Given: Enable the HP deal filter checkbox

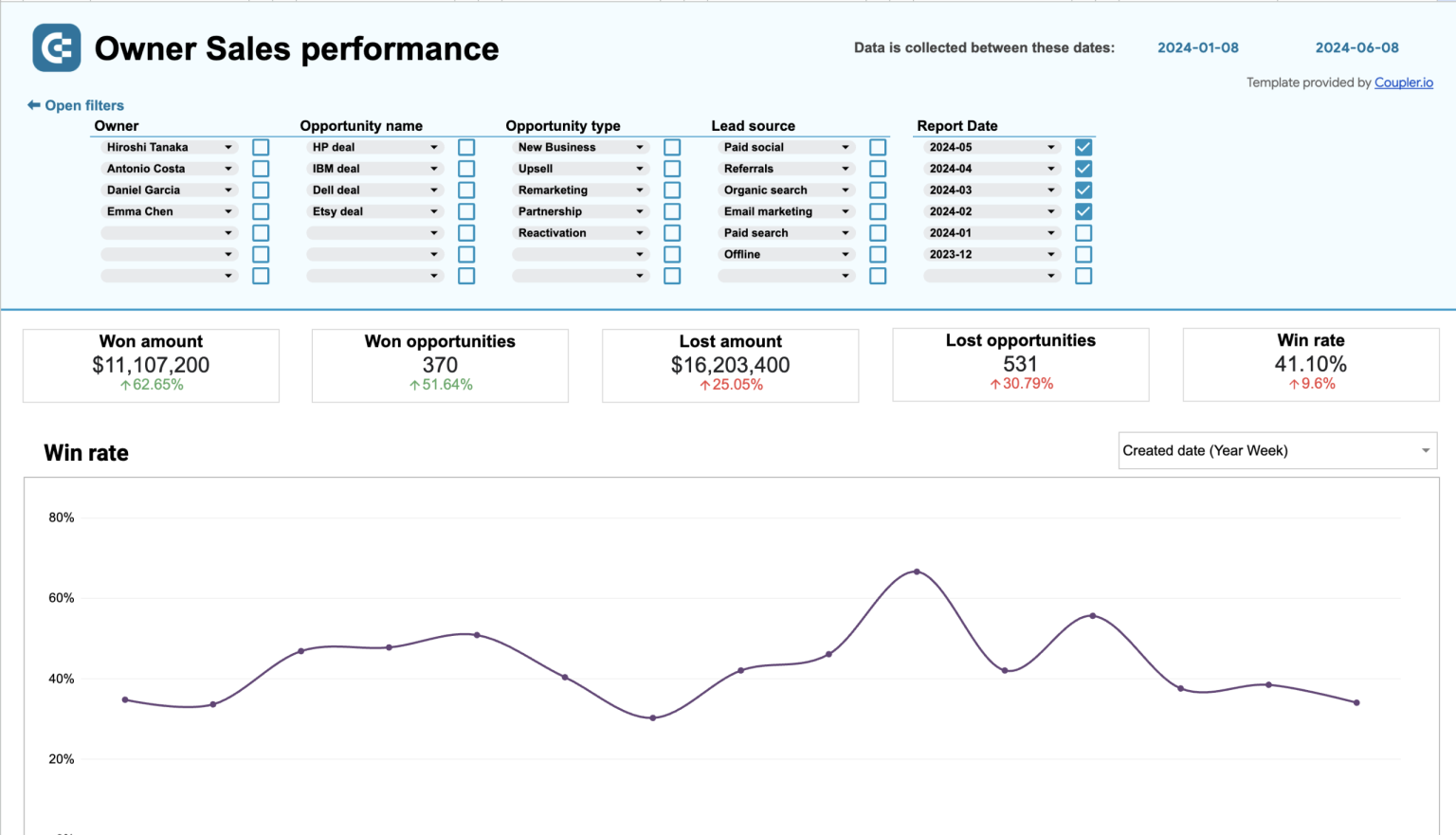Looking at the screenshot, I should coord(466,147).
